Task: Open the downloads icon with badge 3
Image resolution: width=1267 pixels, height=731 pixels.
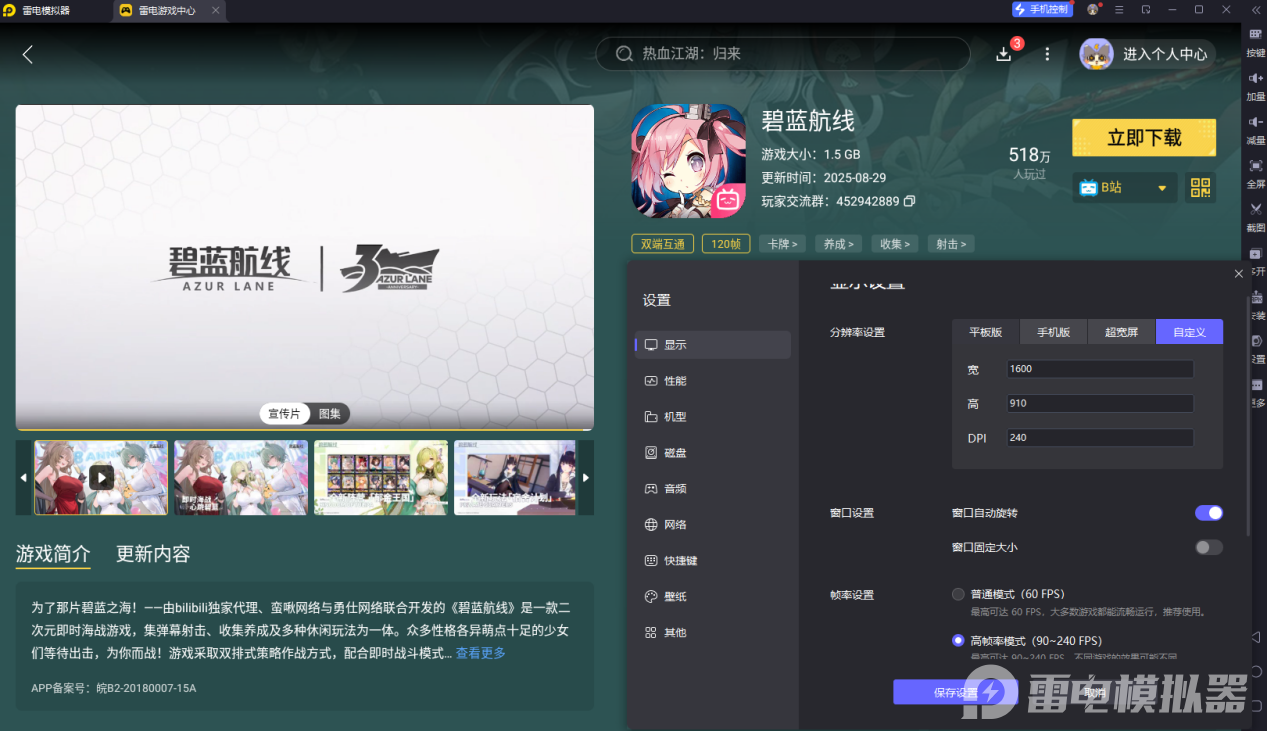Action: pyautogui.click(x=1004, y=54)
